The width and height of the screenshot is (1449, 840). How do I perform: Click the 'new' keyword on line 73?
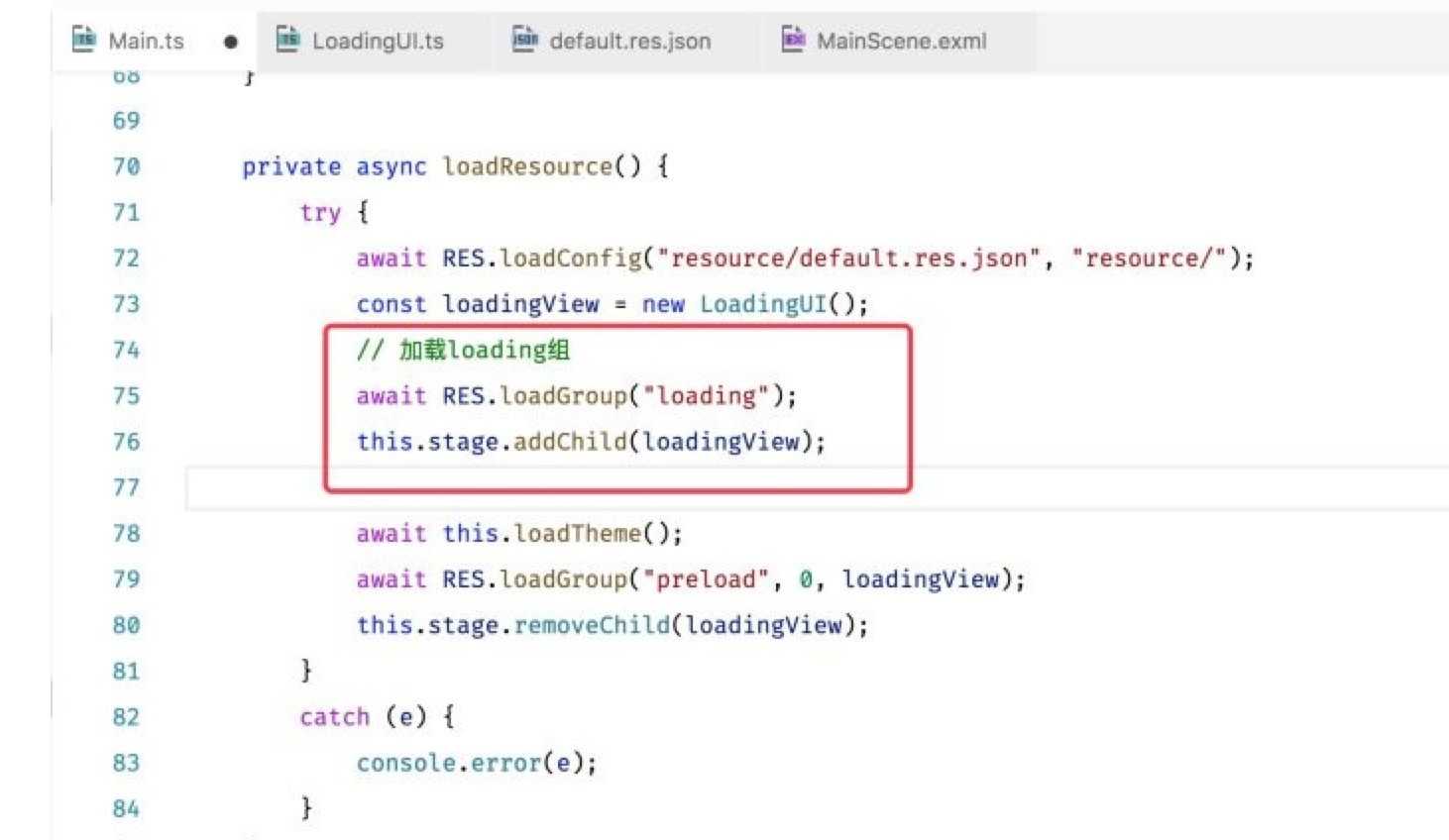[663, 305]
